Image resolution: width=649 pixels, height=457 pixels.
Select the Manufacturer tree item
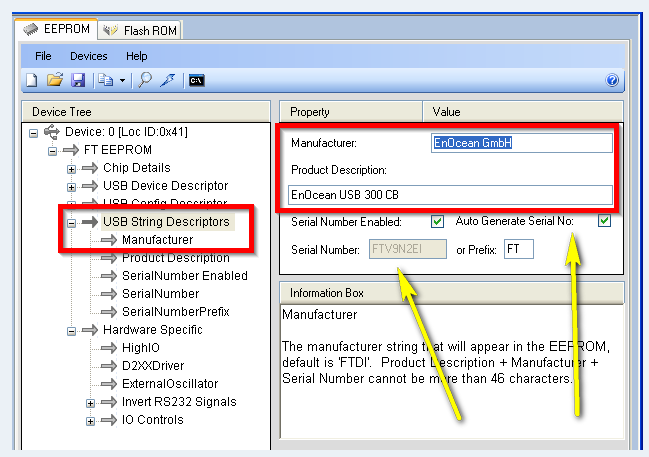[157, 240]
